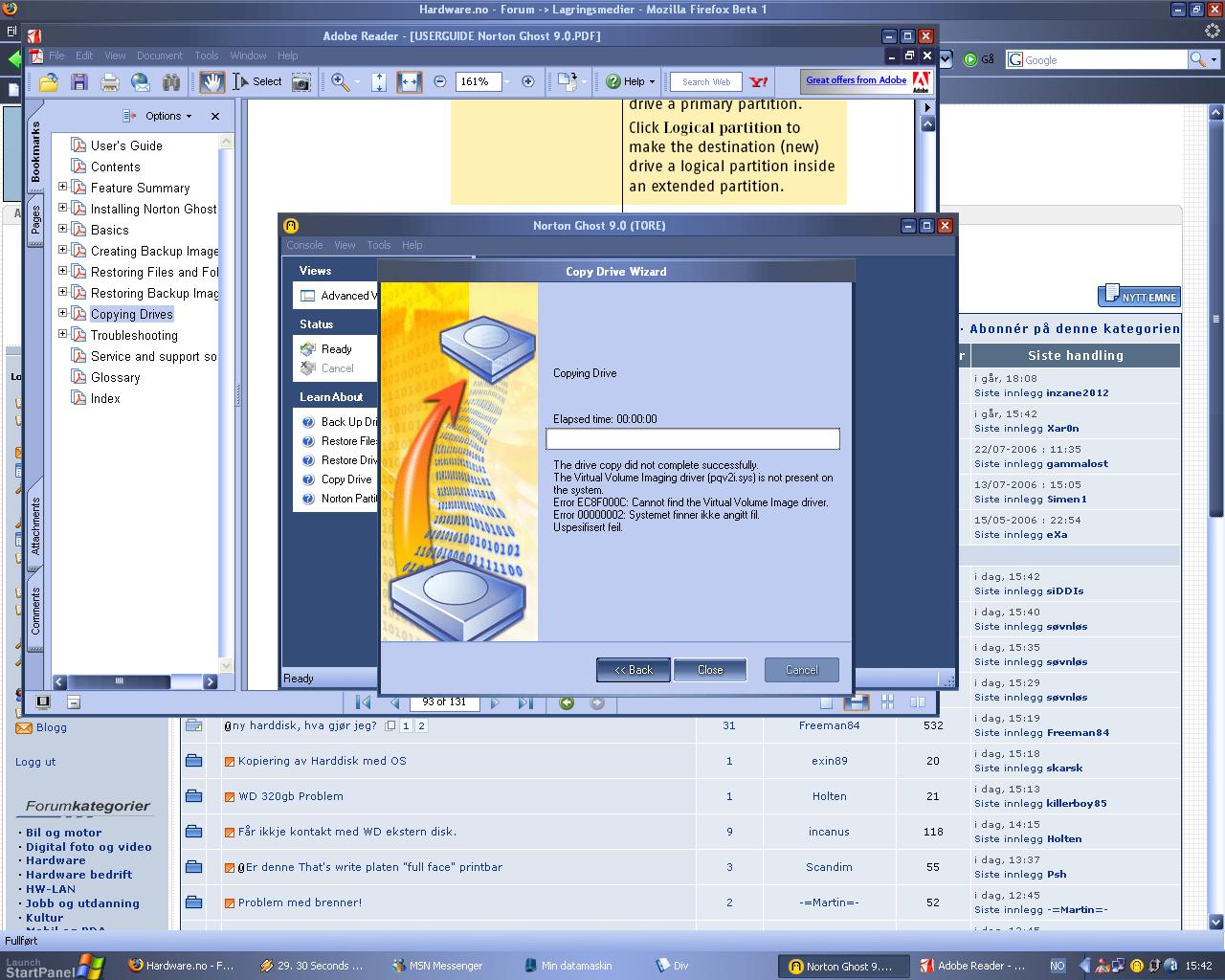Image resolution: width=1225 pixels, height=980 pixels.
Task: Expand the Troubleshooting bookmark
Action: tap(63, 335)
